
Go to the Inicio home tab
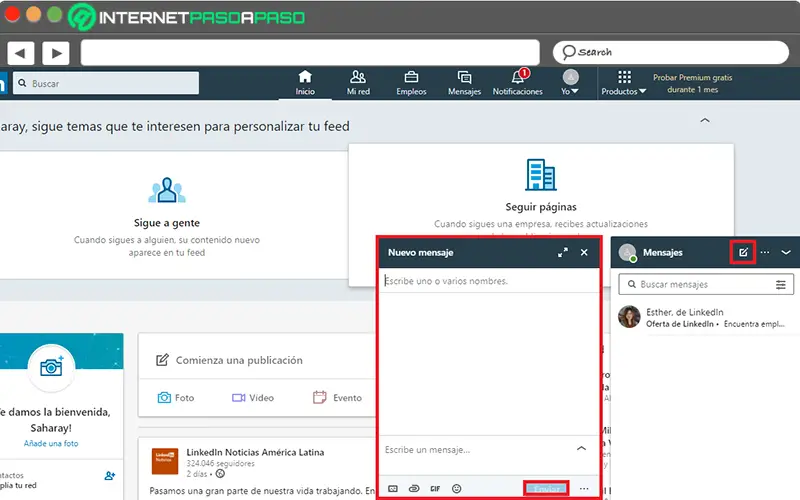305,83
